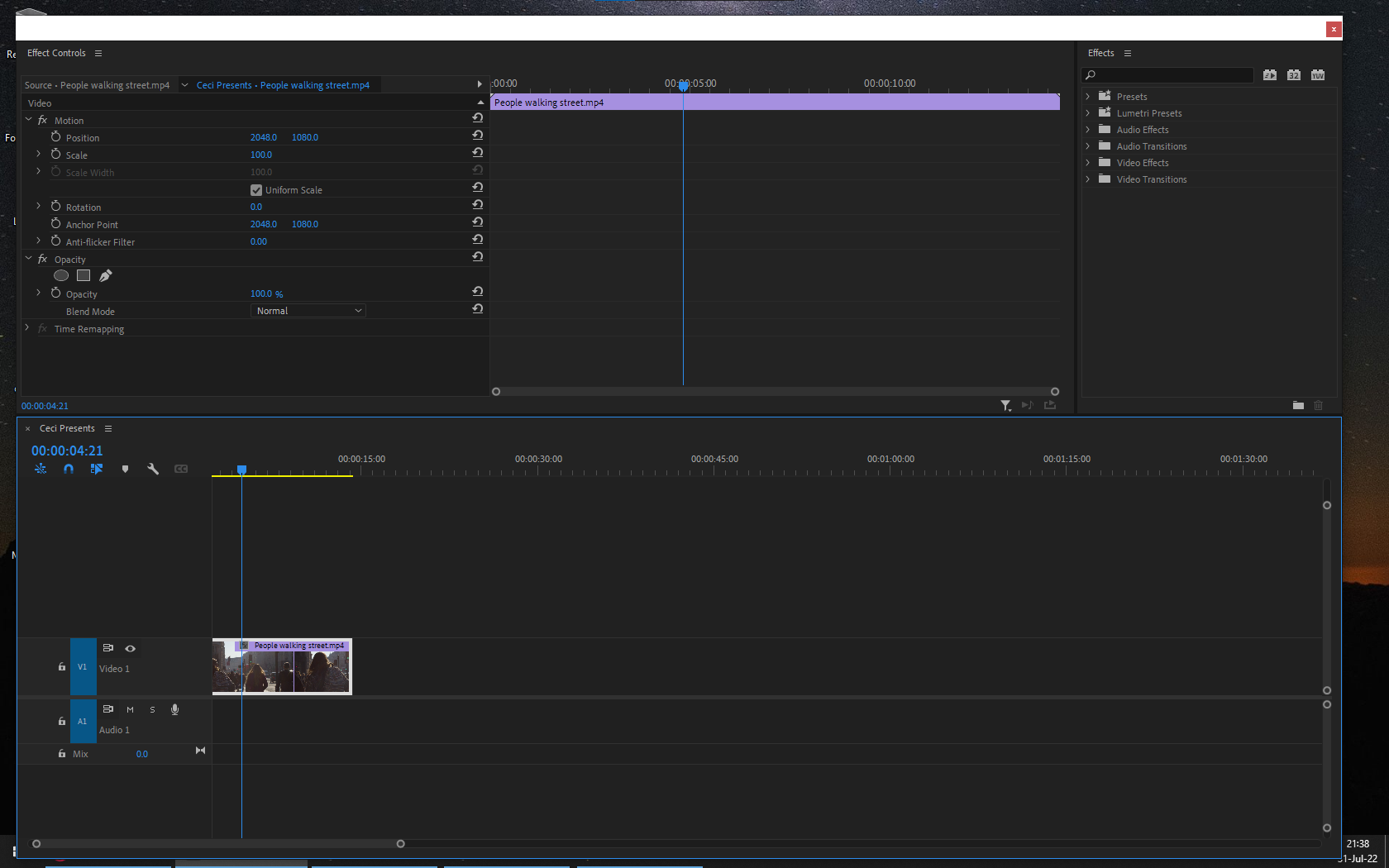Toggle Snap in the timeline toolbar
The image size is (1389, 868).
click(69, 468)
